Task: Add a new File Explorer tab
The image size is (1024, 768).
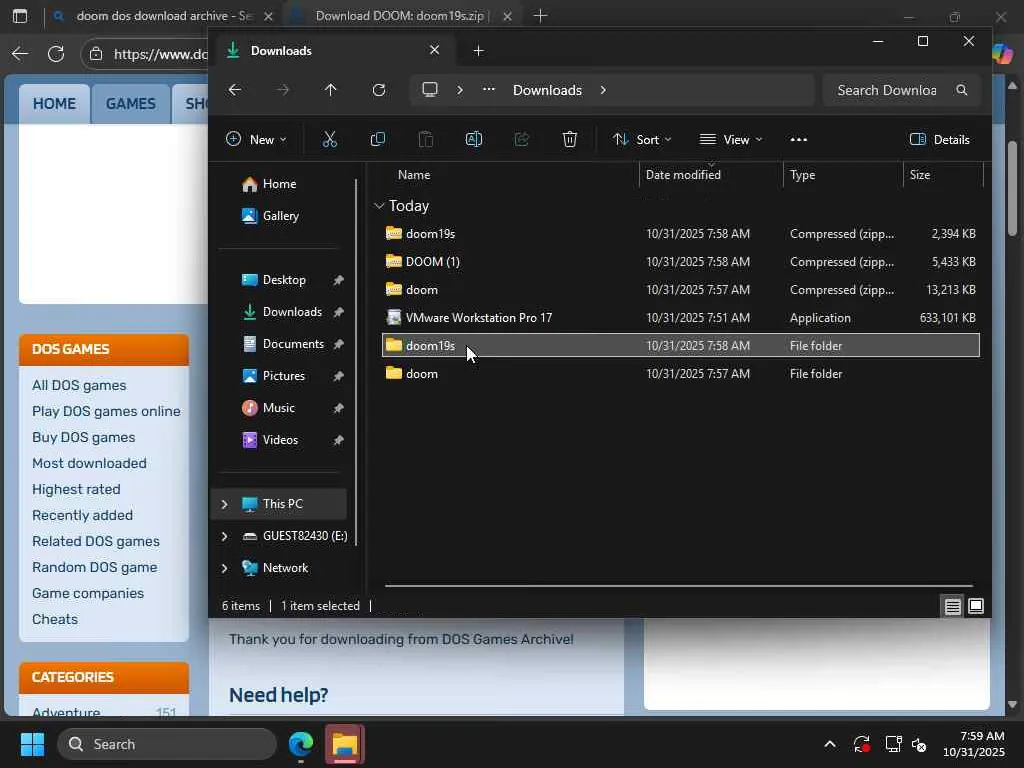Action: (478, 50)
